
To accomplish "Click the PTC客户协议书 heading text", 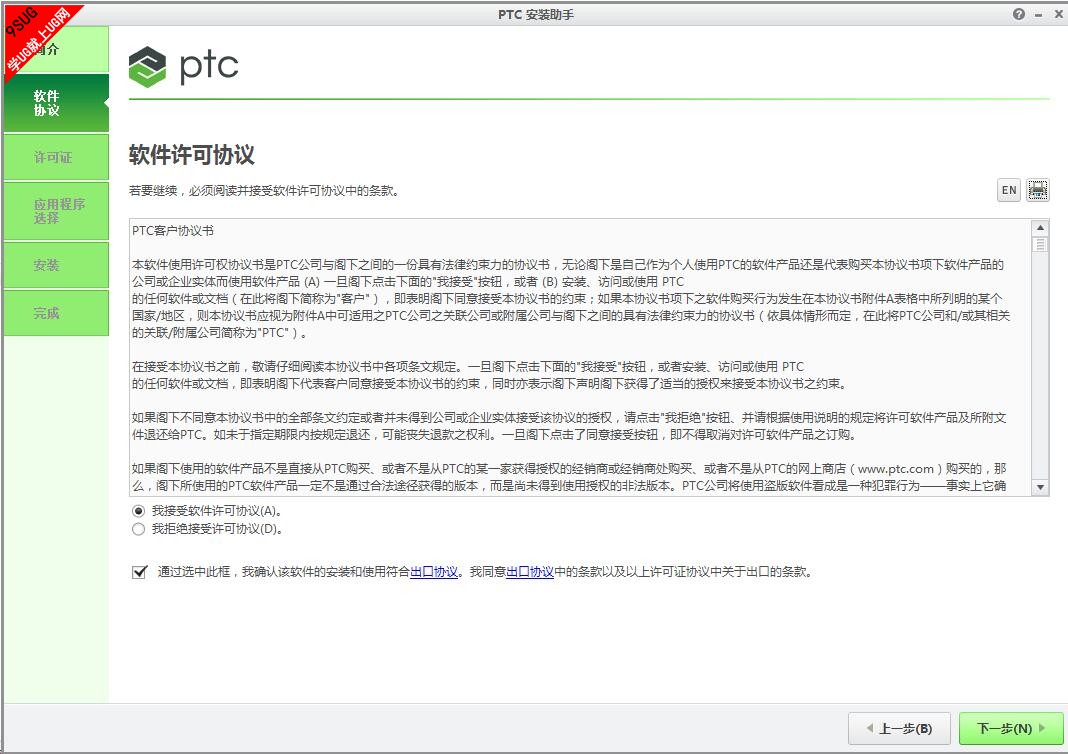I will [x=173, y=231].
